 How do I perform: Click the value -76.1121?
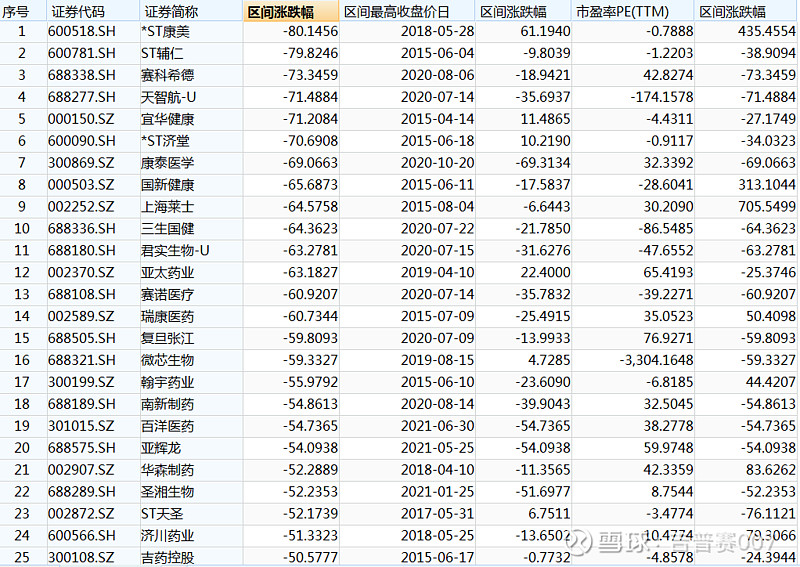tap(768, 514)
